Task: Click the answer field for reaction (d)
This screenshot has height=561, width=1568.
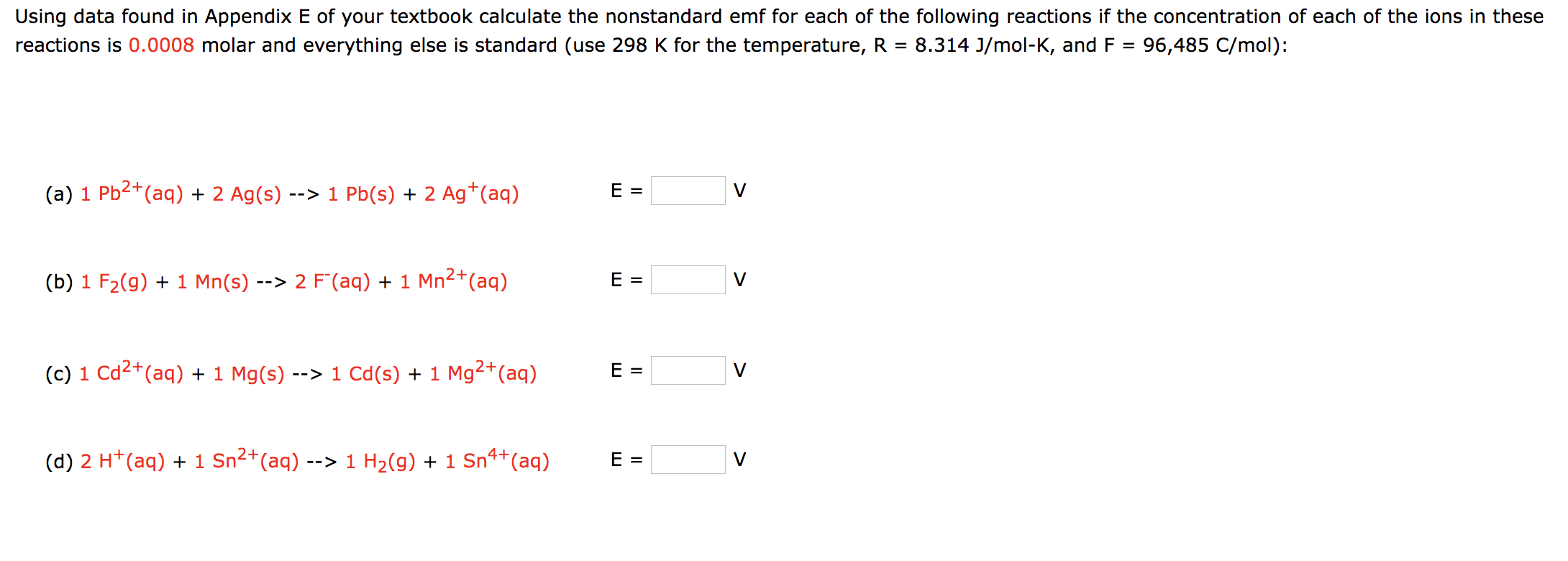Action: (x=688, y=459)
